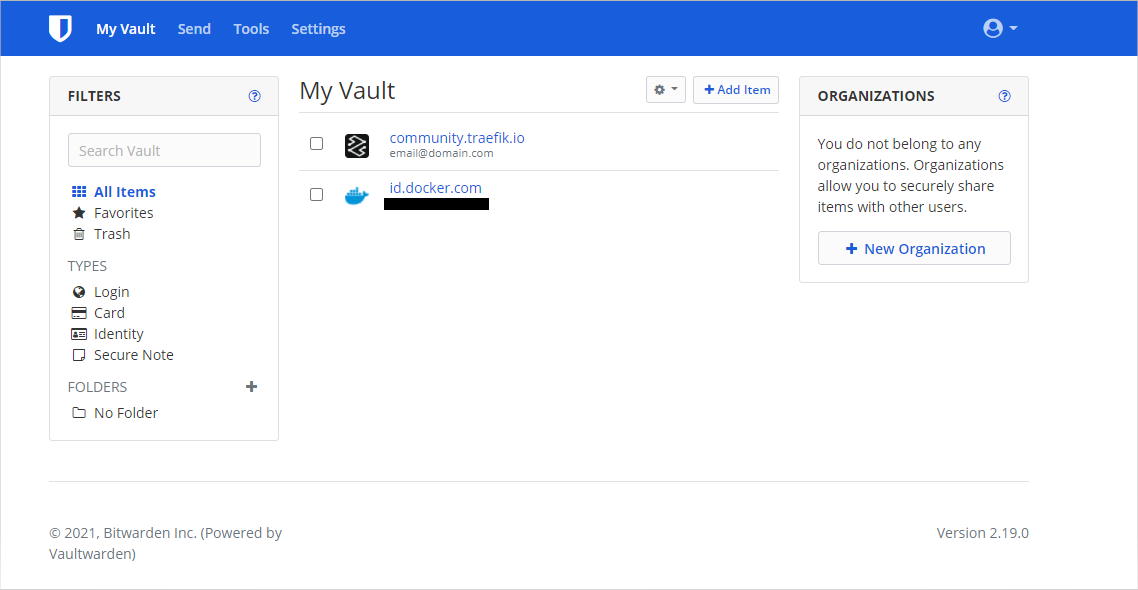This screenshot has height=590, width=1138.
Task: Filter by Identity type
Action: coord(107,334)
